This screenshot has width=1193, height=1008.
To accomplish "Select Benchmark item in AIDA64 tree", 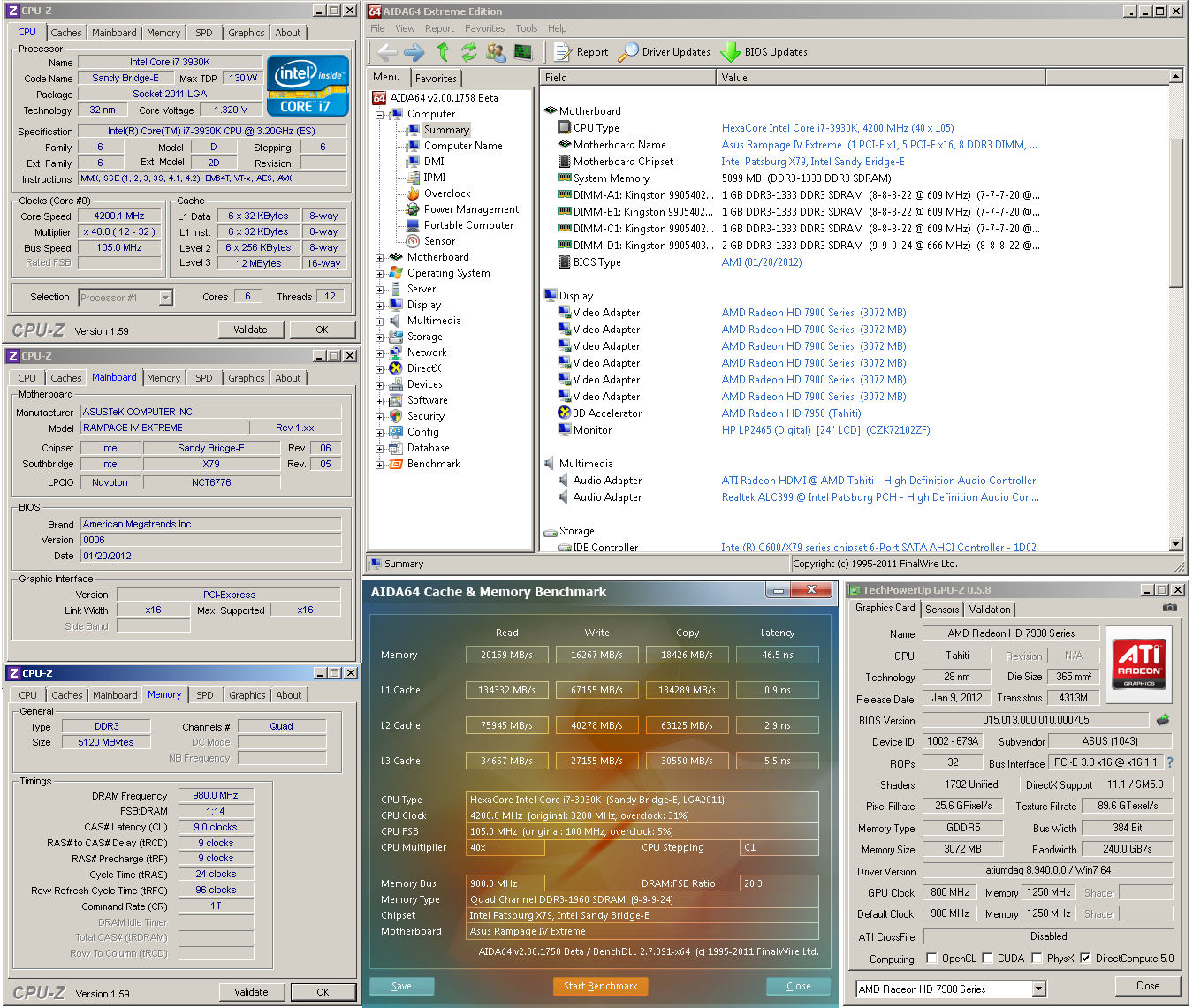I will [x=433, y=464].
